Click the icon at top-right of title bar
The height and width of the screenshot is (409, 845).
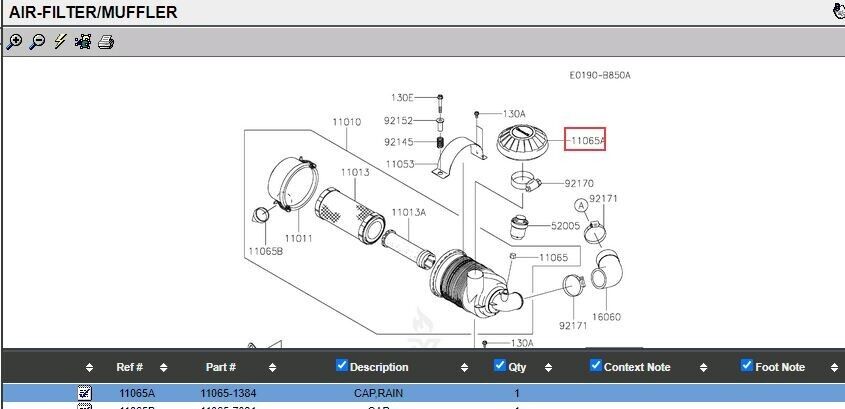[838, 12]
